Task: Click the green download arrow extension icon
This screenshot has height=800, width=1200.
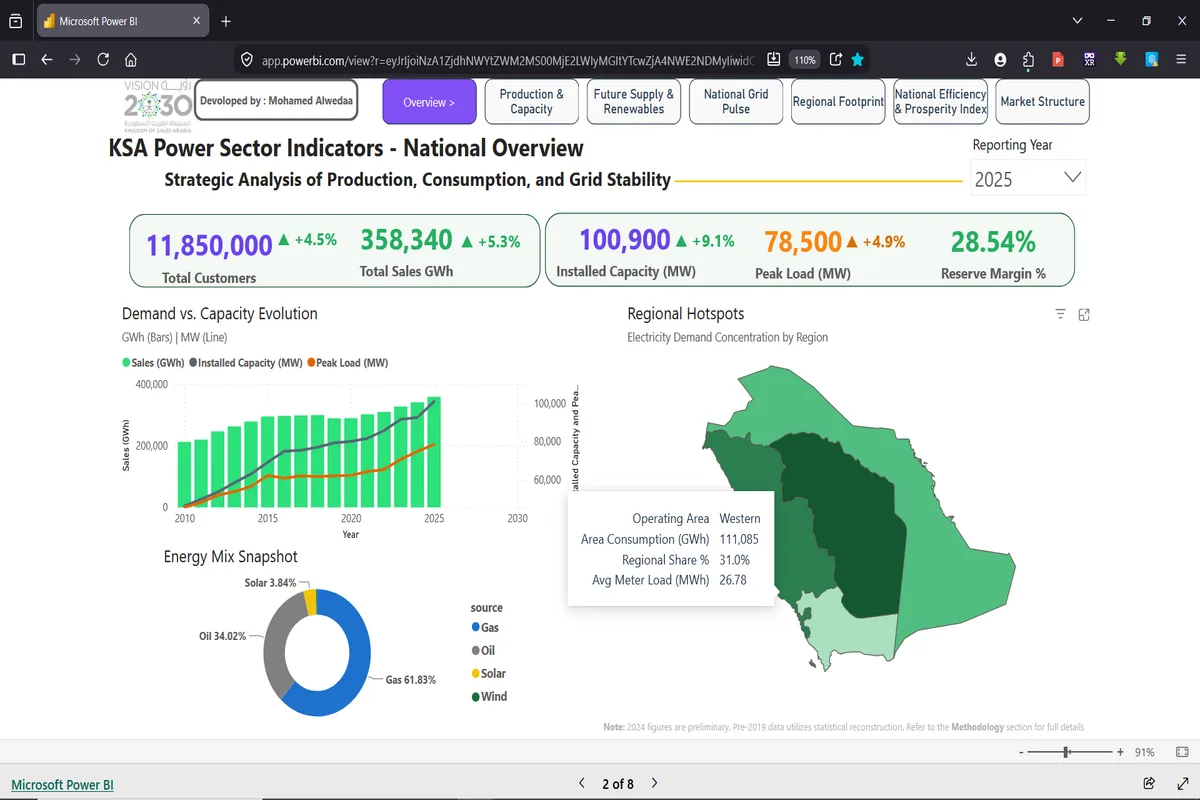Action: tap(1121, 60)
